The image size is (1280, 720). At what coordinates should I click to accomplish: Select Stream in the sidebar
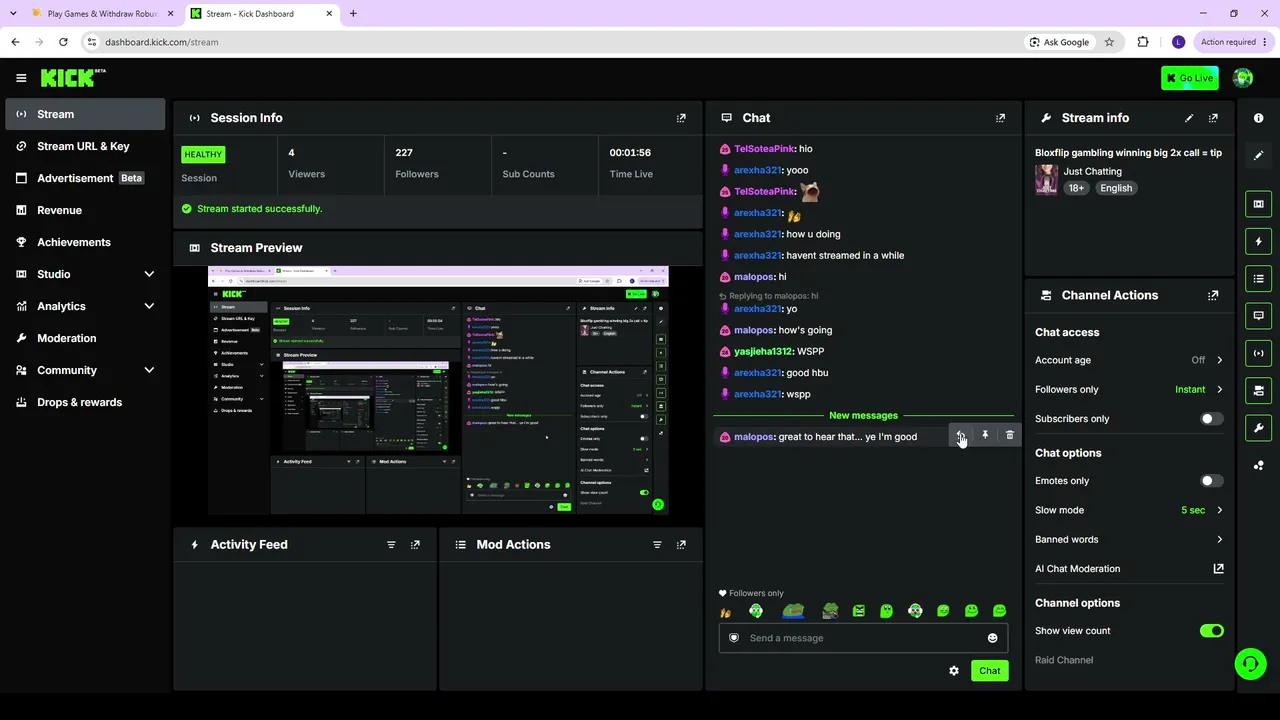coord(85,114)
